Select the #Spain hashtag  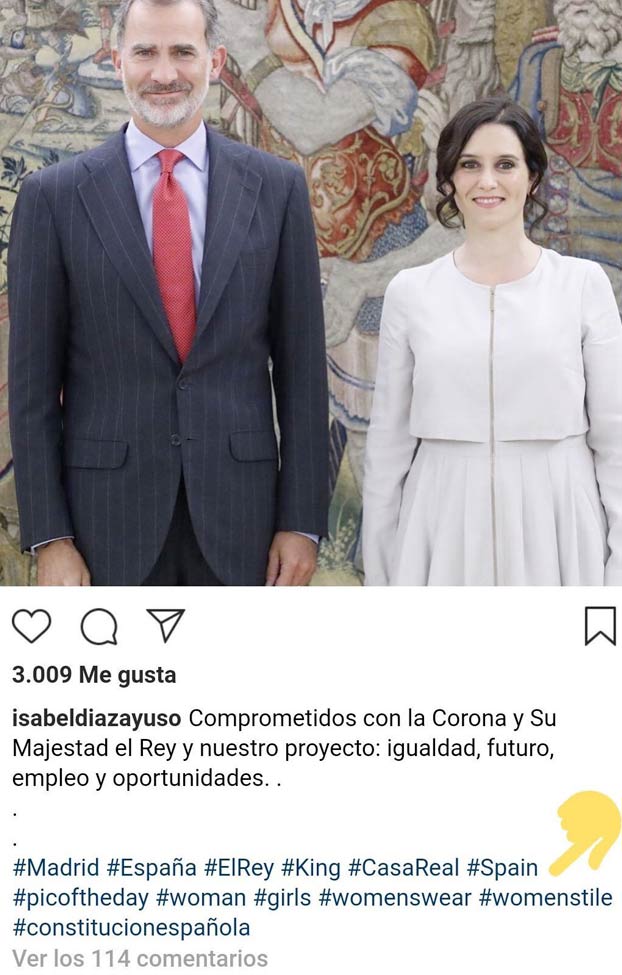[x=502, y=867]
